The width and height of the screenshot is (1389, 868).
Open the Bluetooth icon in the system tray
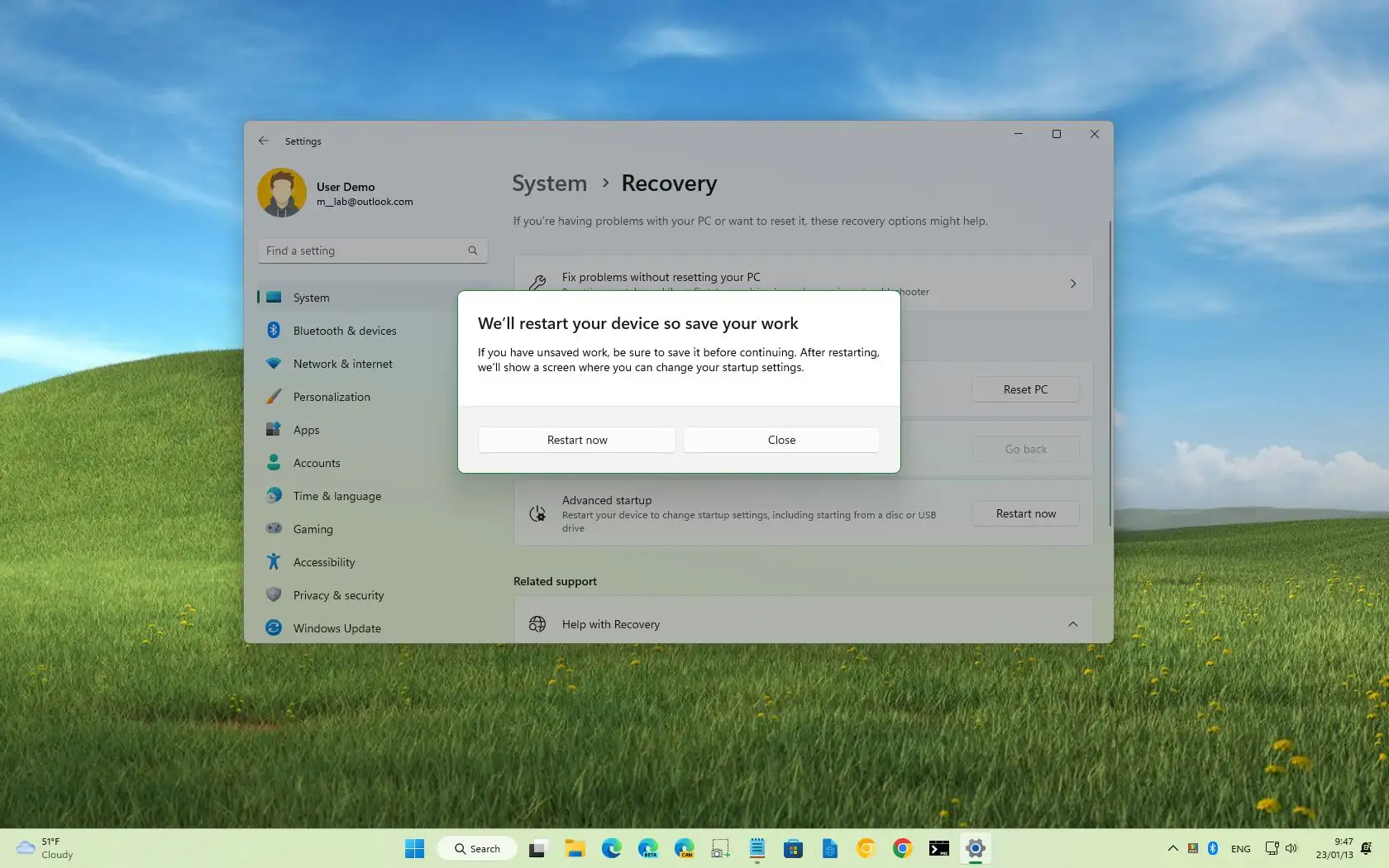click(x=1212, y=848)
